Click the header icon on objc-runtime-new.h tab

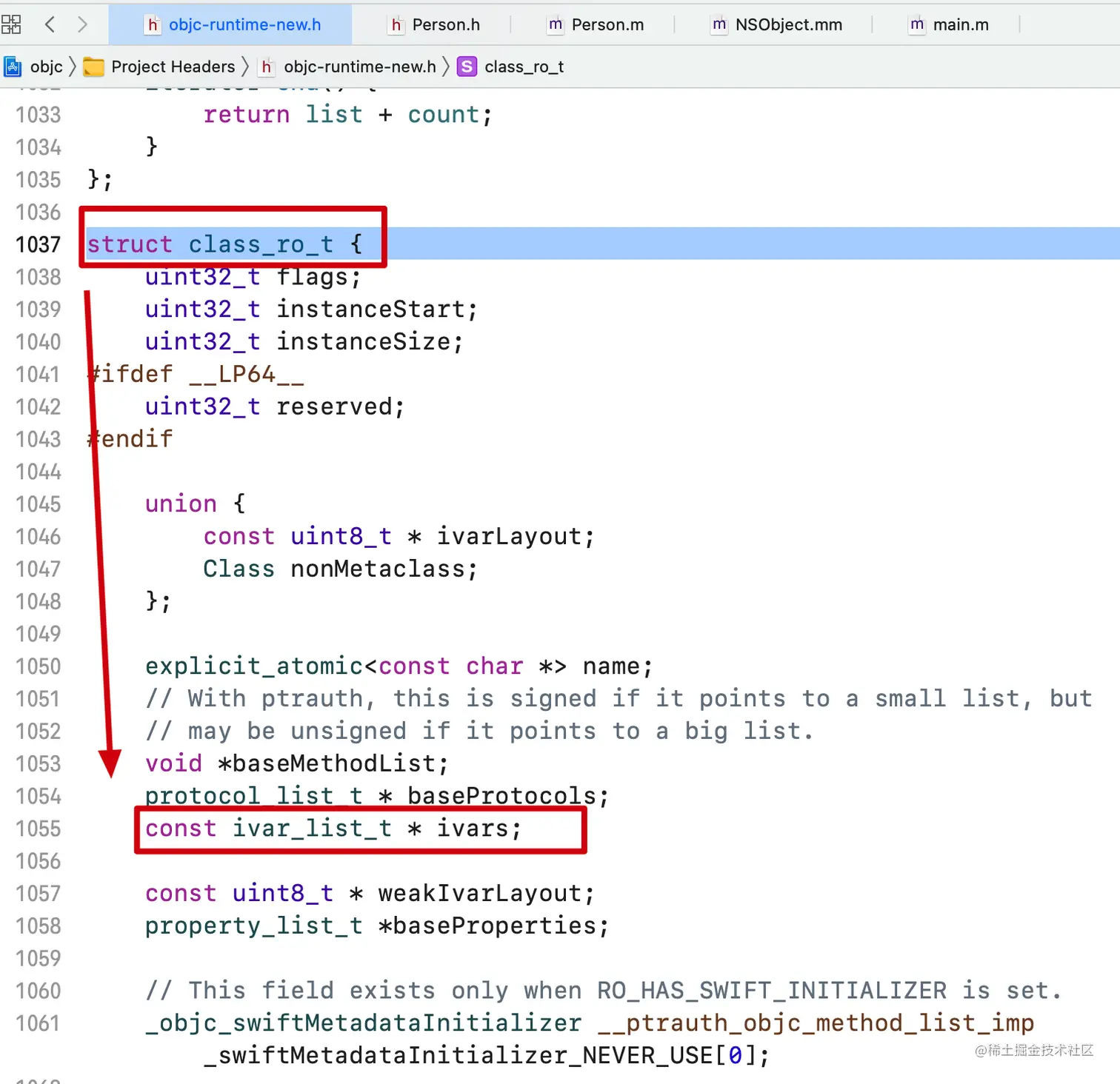(153, 24)
